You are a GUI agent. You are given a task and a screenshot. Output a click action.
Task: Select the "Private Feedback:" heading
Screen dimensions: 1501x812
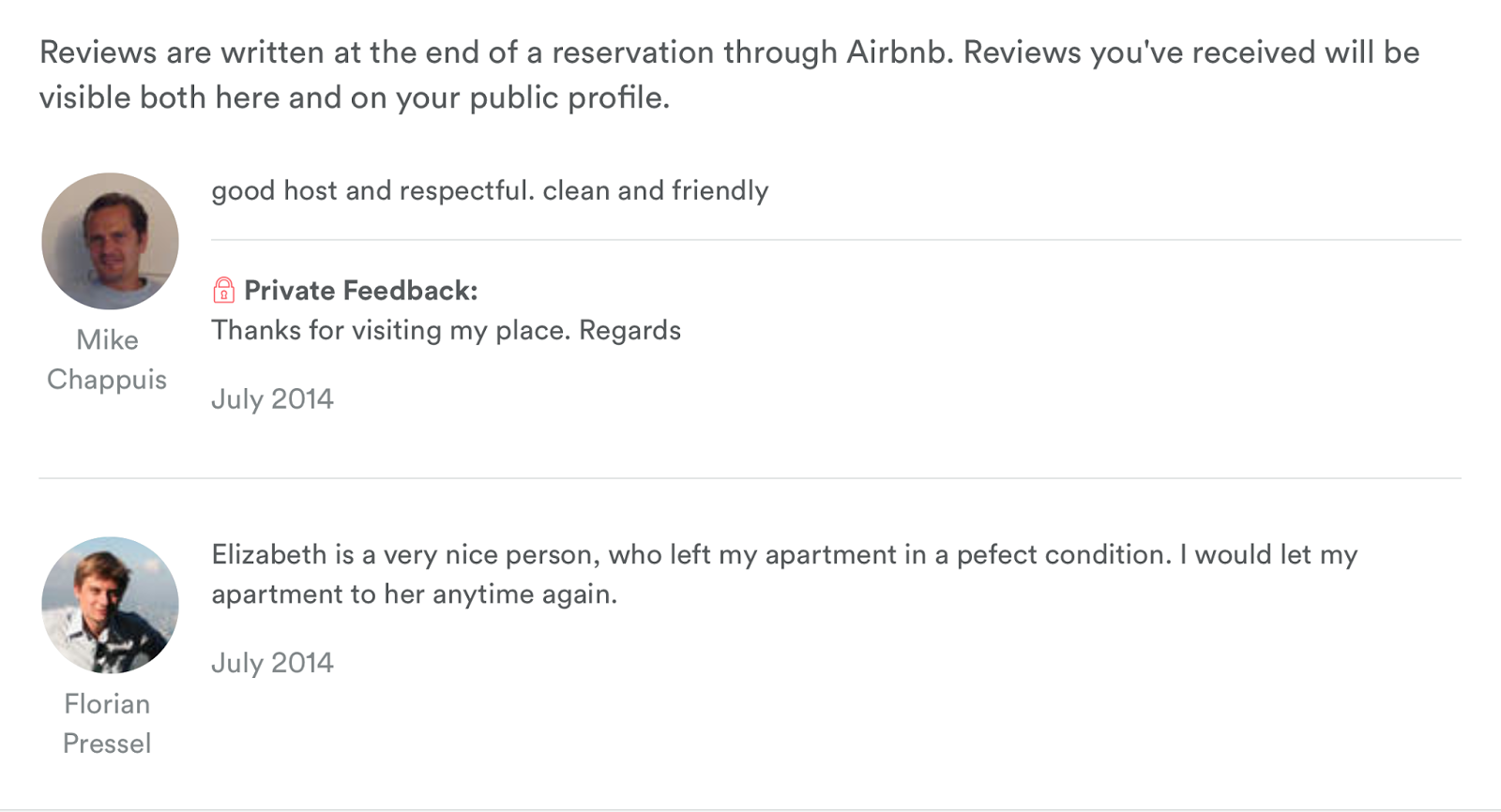361,291
